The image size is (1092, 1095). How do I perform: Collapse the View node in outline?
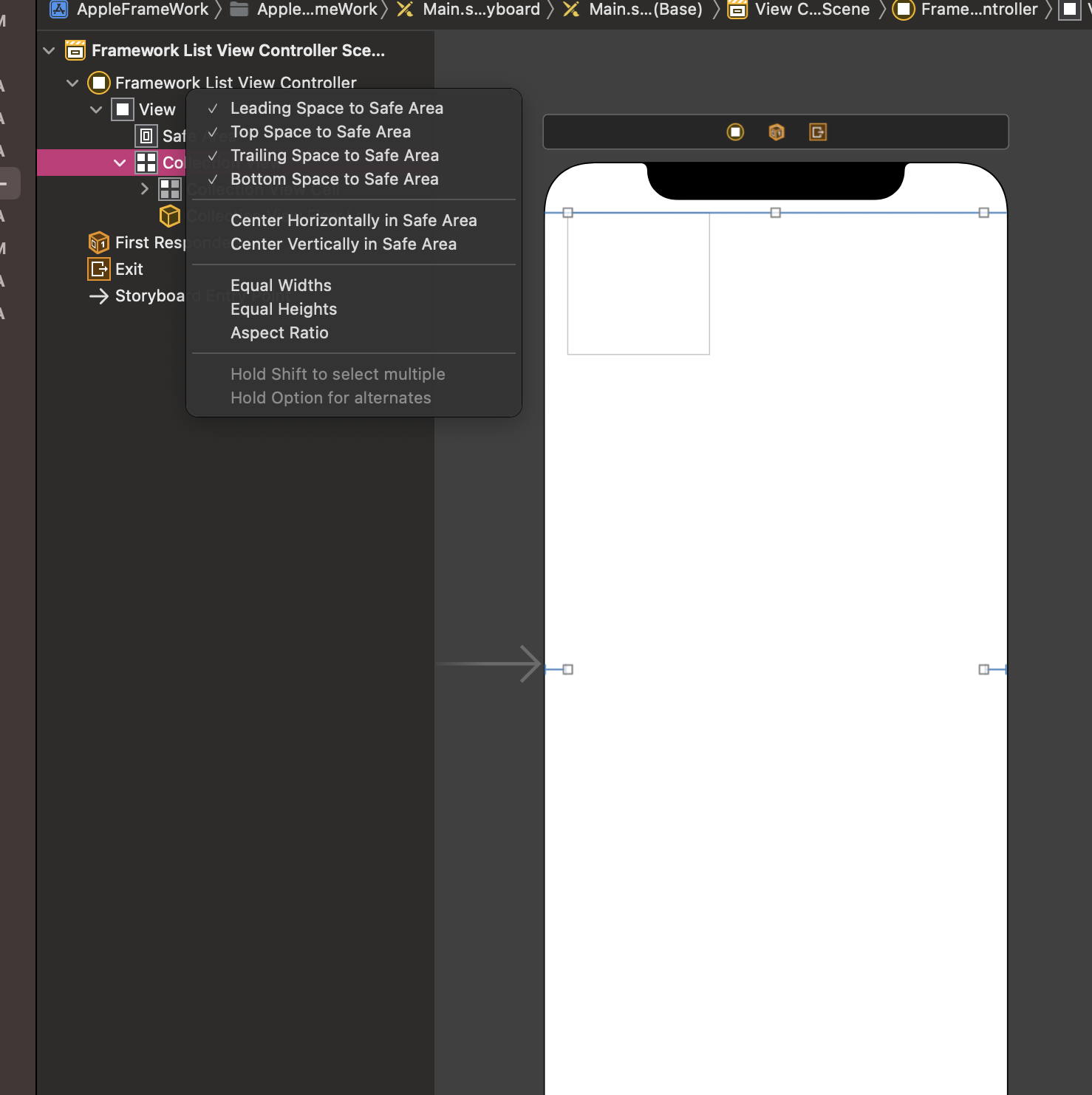(96, 109)
